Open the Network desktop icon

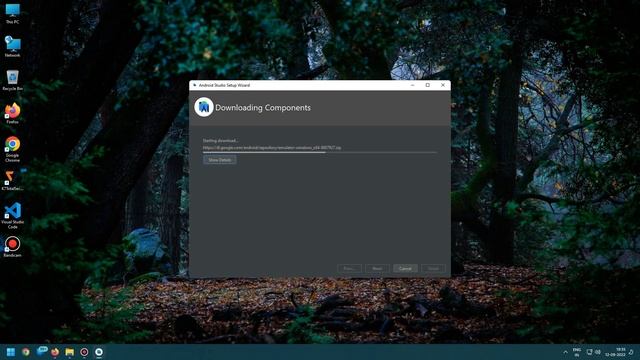tap(12, 47)
